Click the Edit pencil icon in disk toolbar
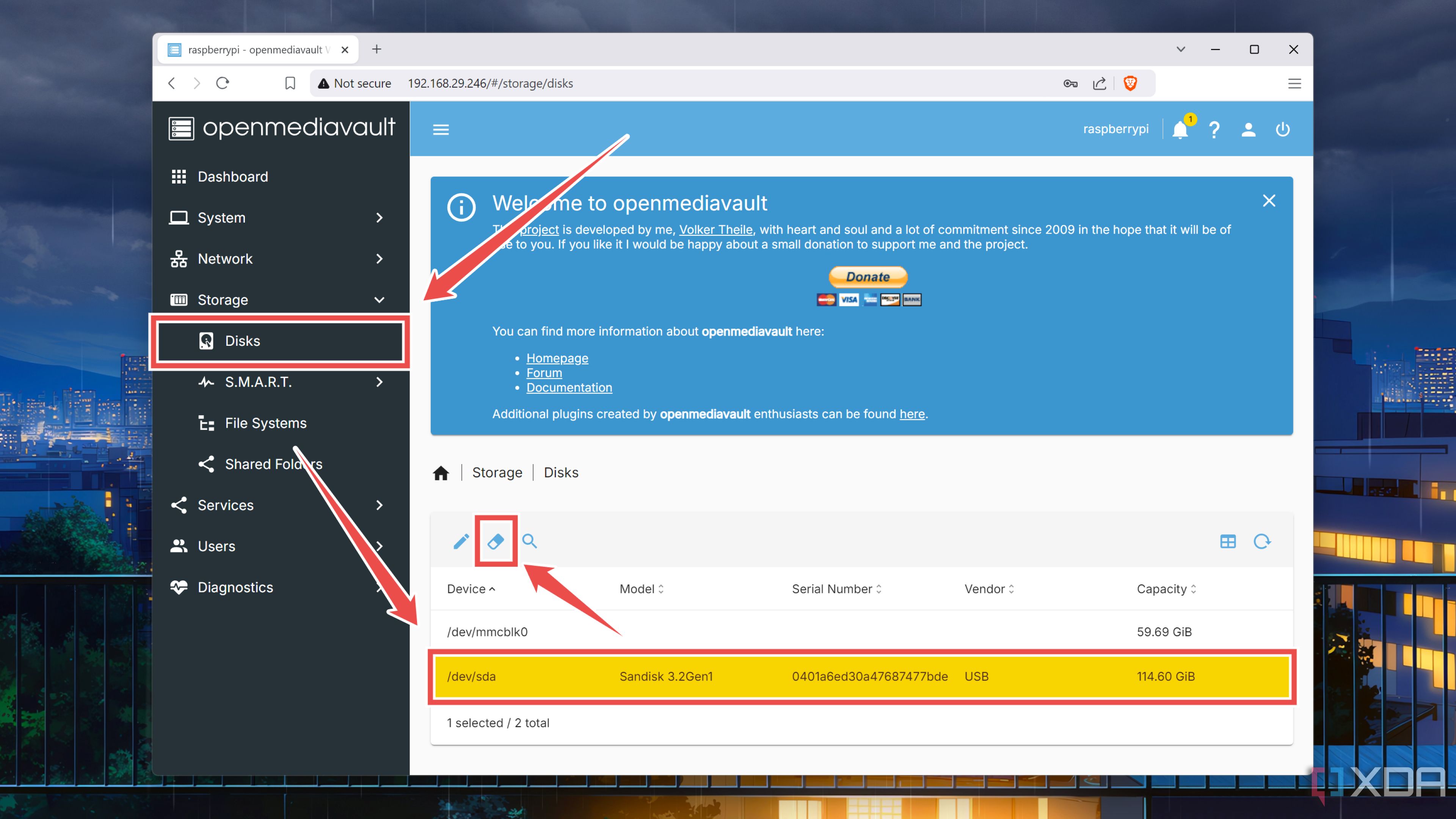1456x819 pixels. (461, 541)
